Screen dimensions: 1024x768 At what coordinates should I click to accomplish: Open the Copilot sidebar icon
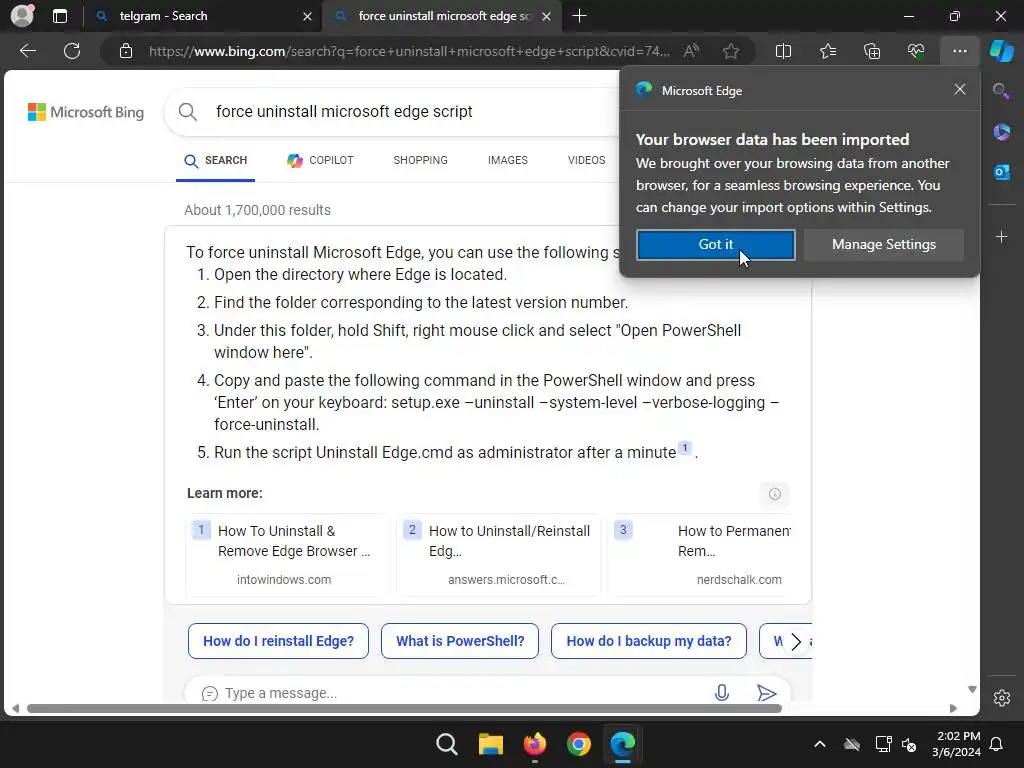(1001, 51)
